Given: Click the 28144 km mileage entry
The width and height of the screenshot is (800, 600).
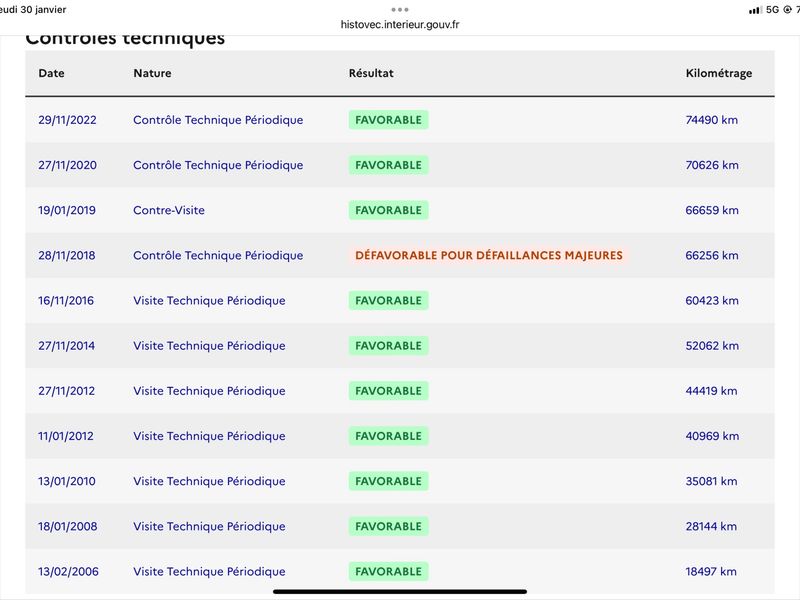Looking at the screenshot, I should pyautogui.click(x=711, y=526).
